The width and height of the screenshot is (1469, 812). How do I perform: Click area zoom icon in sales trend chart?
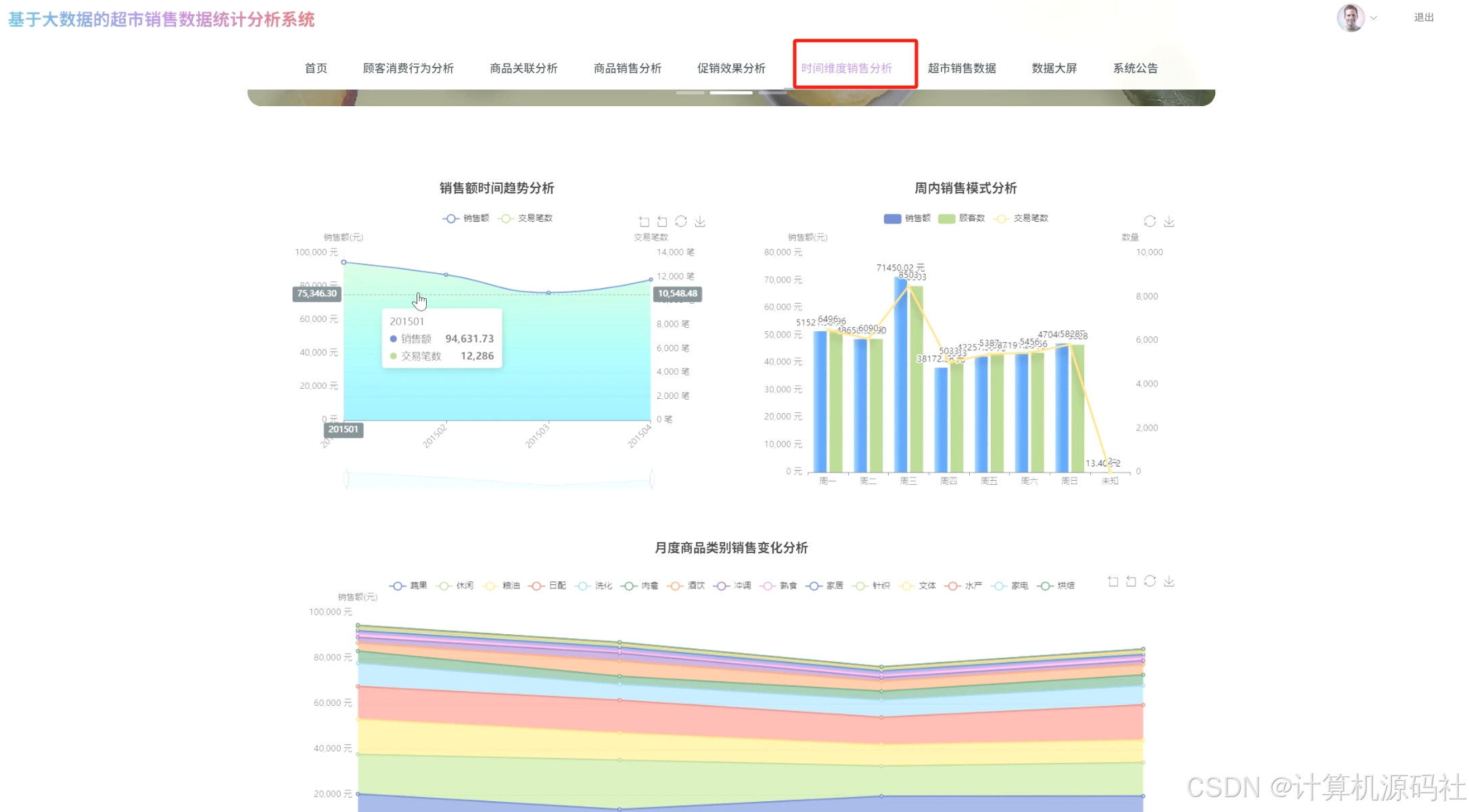[x=643, y=222]
